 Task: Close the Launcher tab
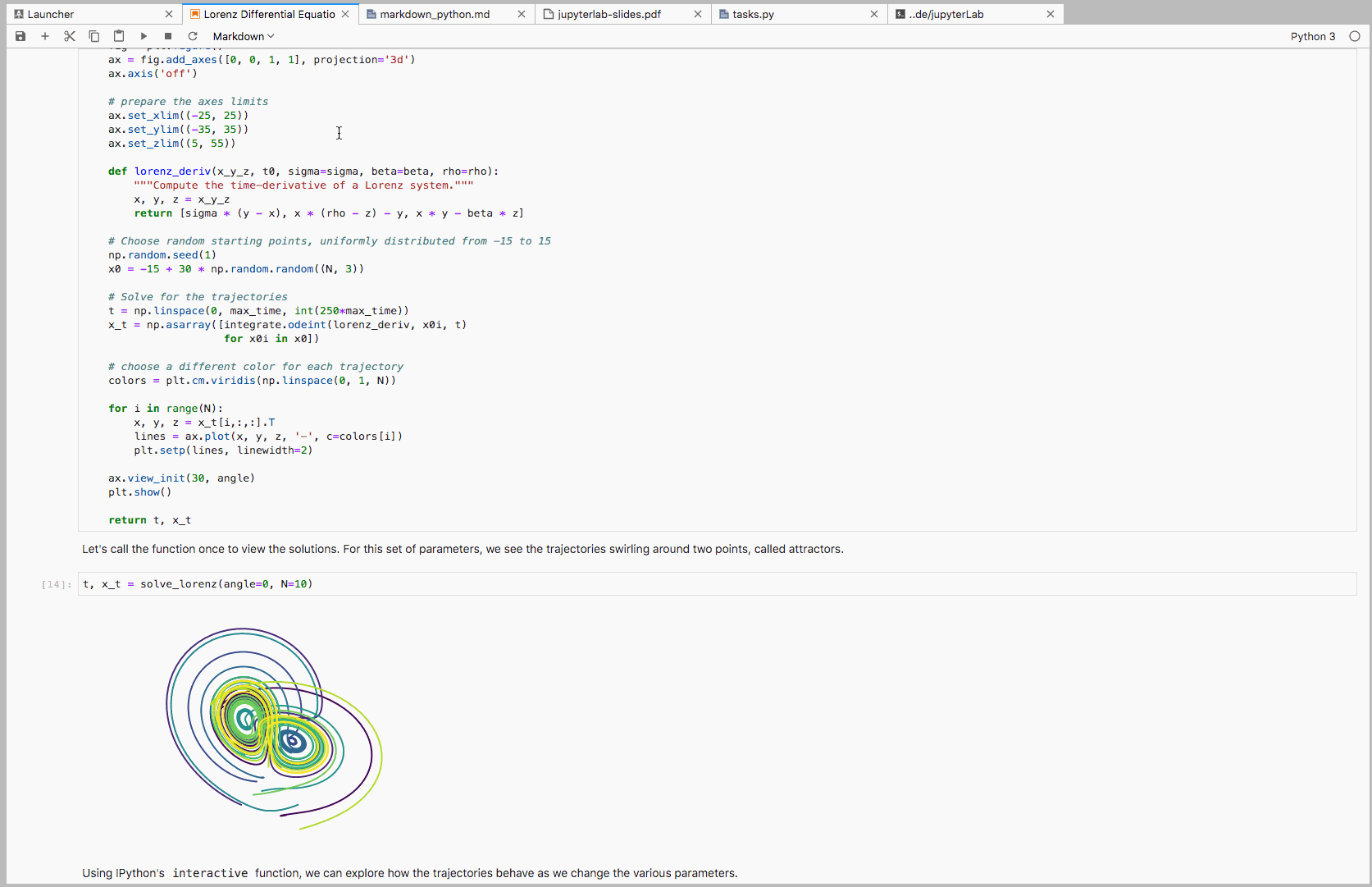pyautogui.click(x=169, y=14)
